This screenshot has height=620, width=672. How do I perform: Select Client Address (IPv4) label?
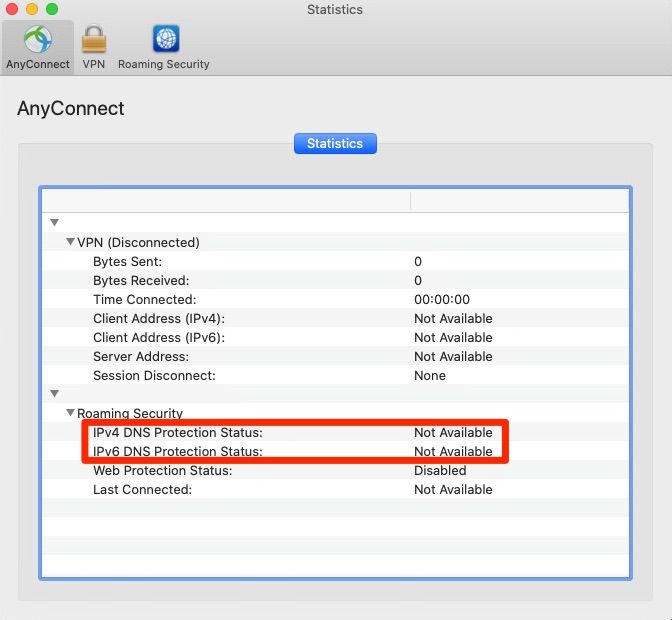[x=159, y=318]
